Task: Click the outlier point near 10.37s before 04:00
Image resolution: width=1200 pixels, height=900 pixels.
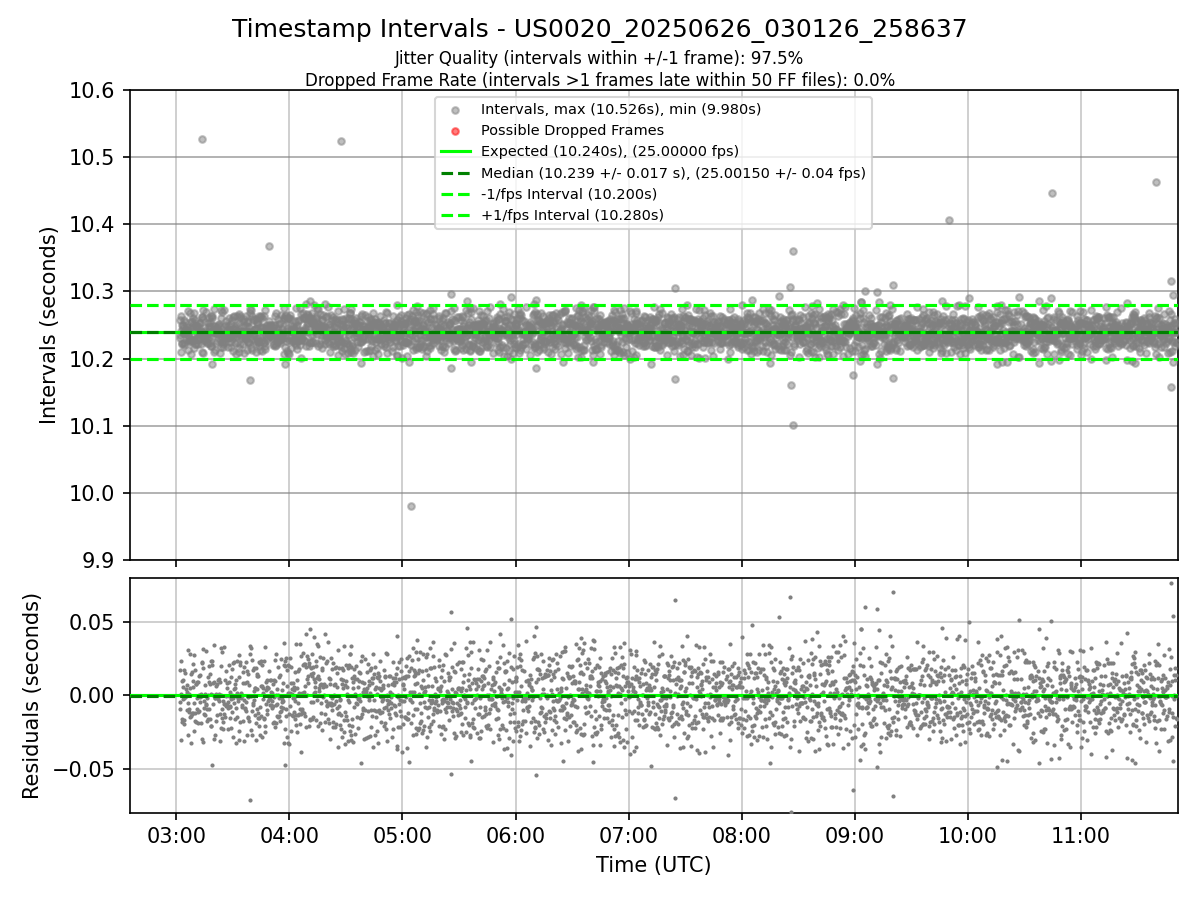Action: tap(269, 246)
